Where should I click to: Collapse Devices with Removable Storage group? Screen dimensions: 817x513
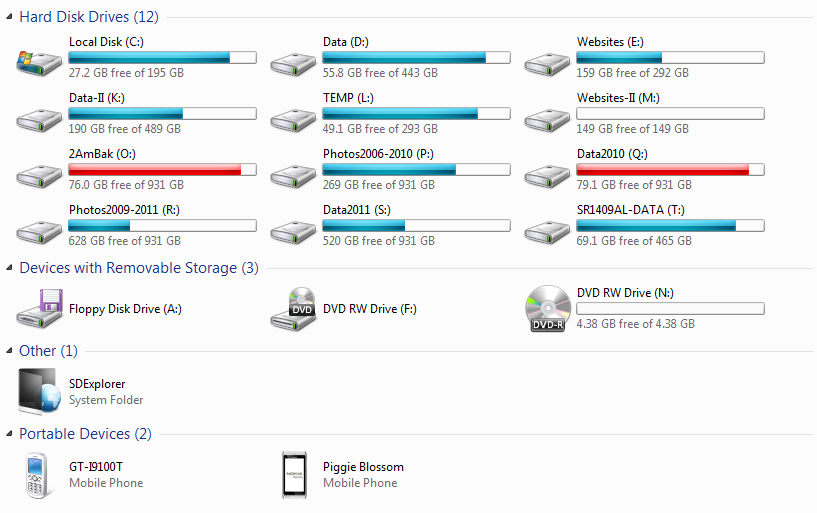[9, 268]
